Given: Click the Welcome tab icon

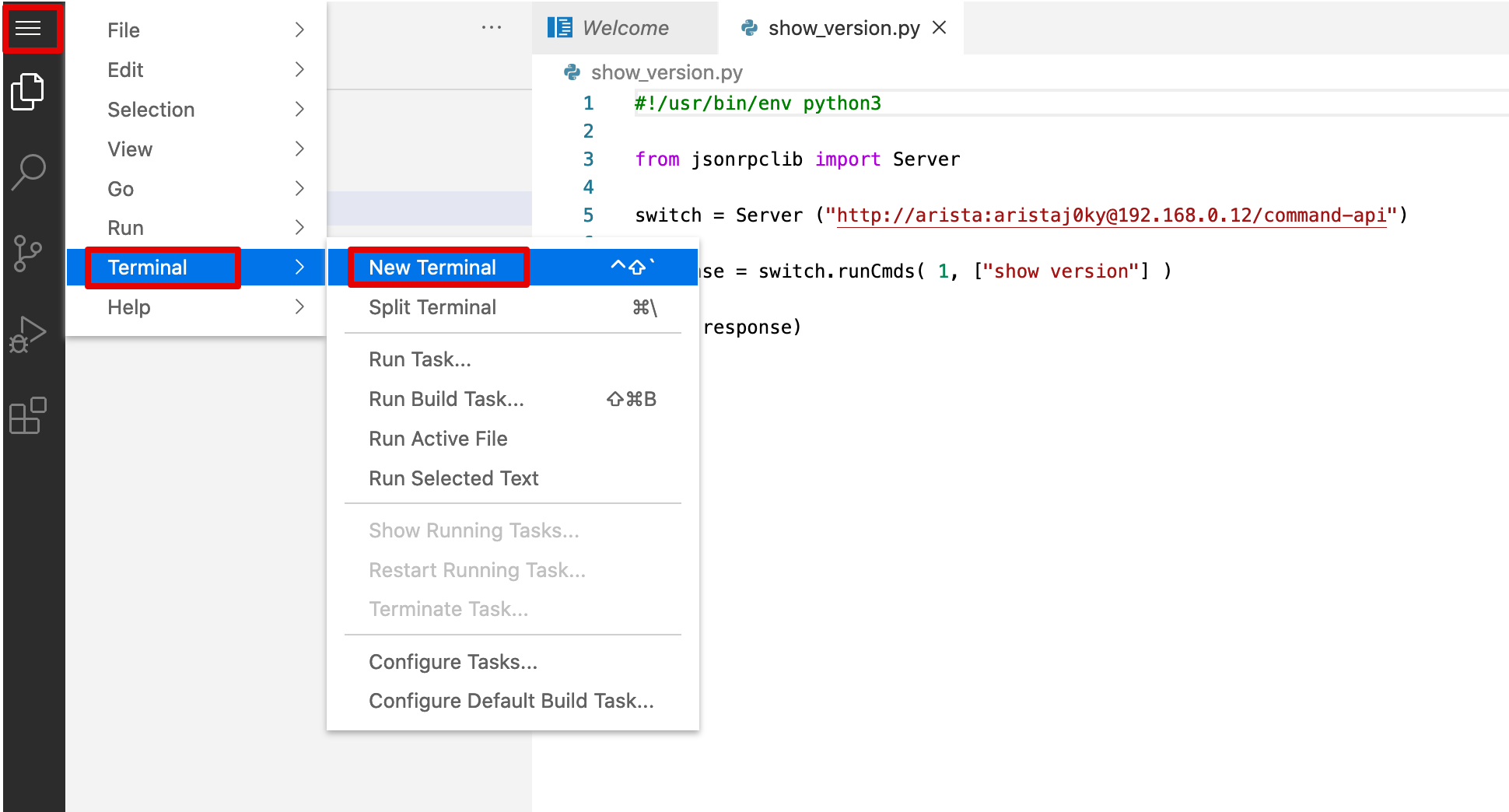Looking at the screenshot, I should click(x=560, y=27).
